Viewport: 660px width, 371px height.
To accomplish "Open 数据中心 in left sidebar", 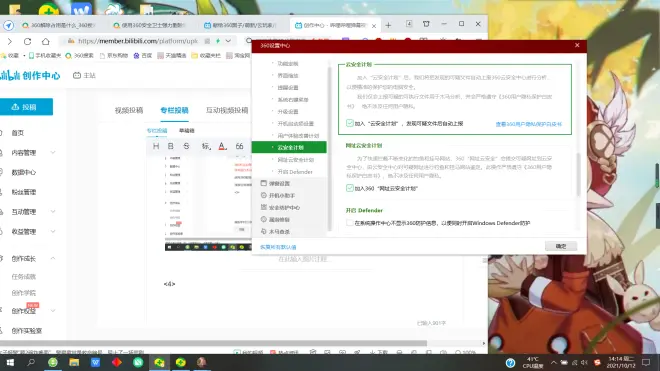I will [x=24, y=172].
